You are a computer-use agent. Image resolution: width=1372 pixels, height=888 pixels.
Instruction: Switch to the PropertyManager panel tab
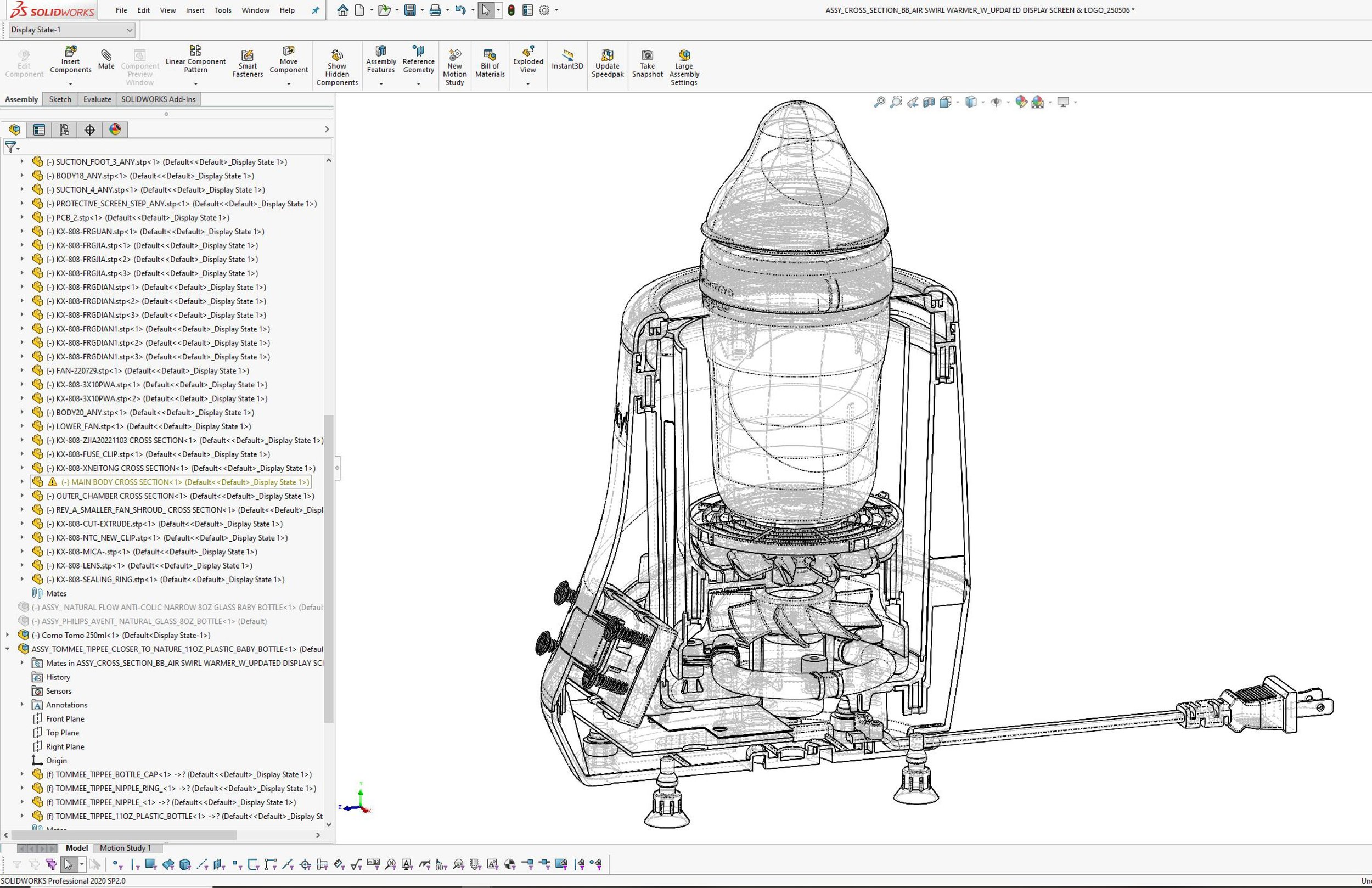(x=39, y=130)
